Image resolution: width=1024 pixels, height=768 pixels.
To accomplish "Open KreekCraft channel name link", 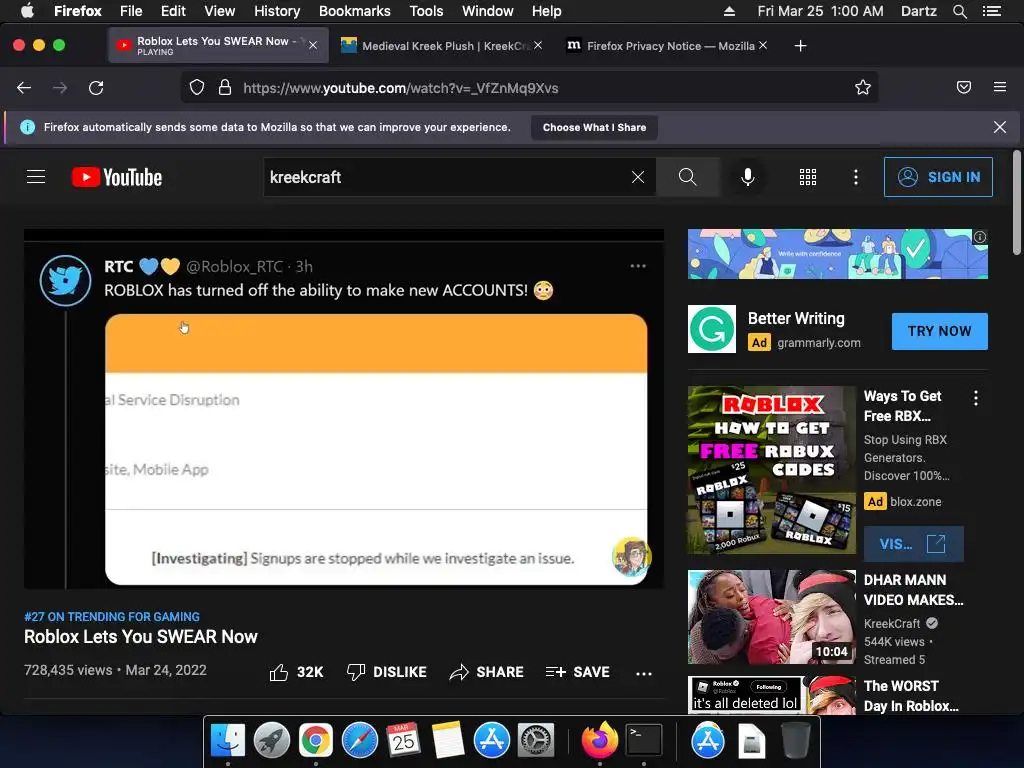I will tap(891, 623).
